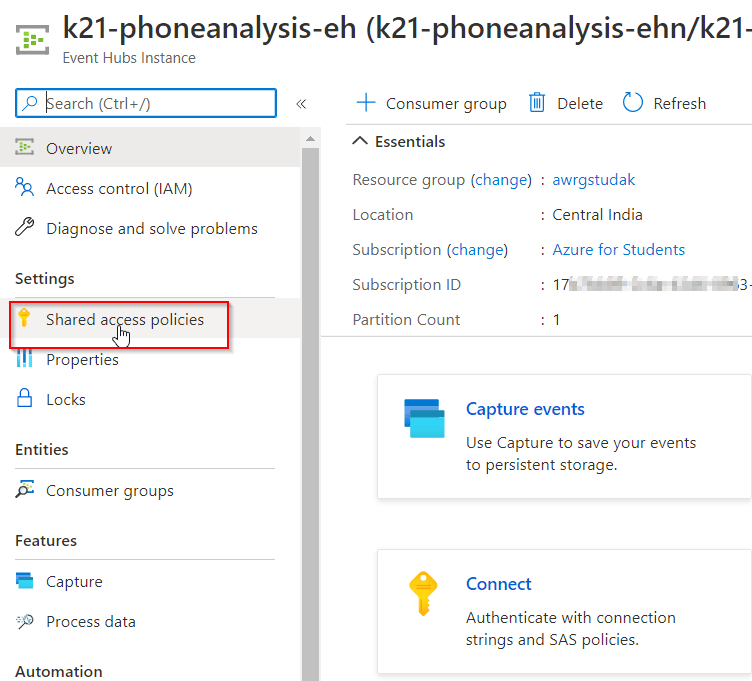The image size is (752, 681).
Task: Collapse the sidebar with double chevron
Action: pos(301,103)
